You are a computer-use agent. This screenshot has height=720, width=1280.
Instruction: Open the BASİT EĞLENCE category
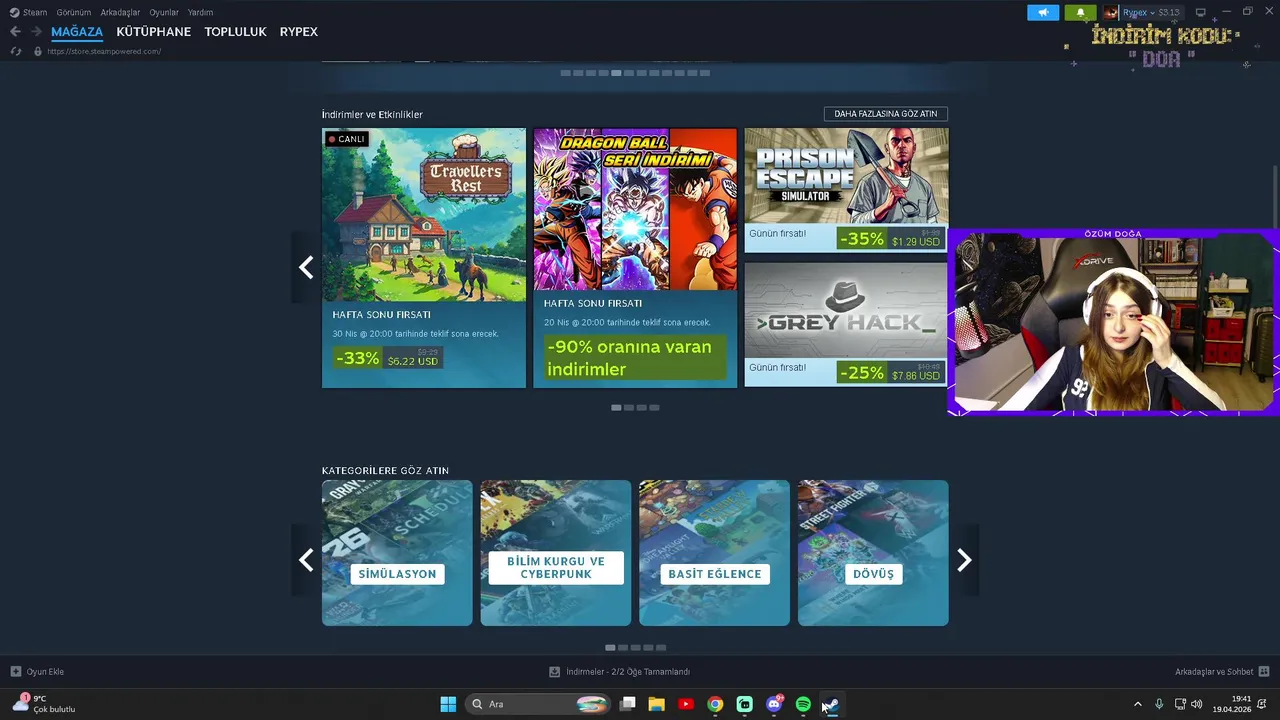tap(714, 553)
